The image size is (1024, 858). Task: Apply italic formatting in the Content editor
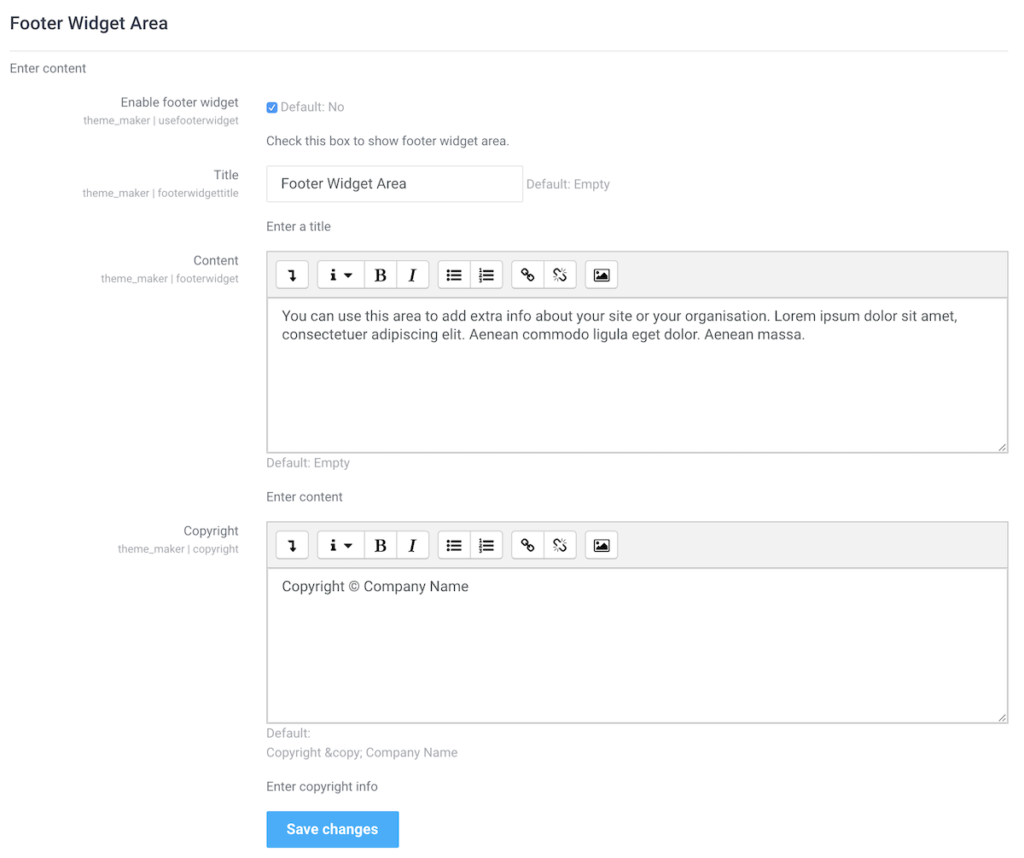(x=412, y=274)
